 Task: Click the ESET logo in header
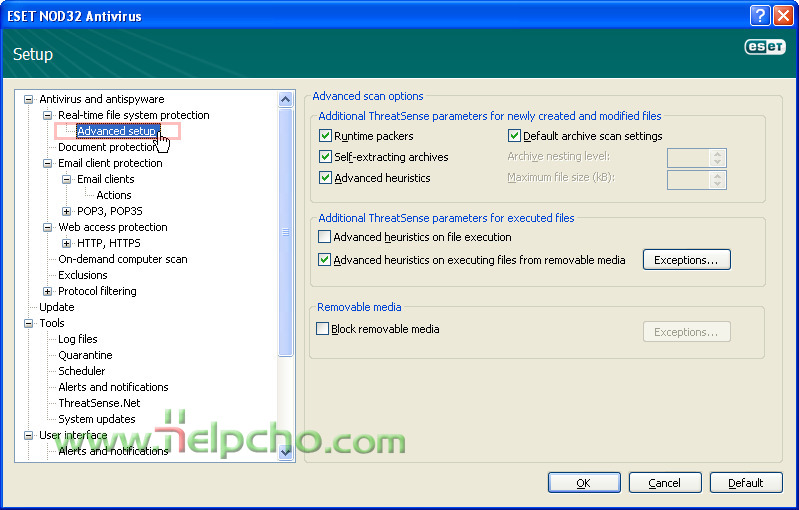click(765, 47)
